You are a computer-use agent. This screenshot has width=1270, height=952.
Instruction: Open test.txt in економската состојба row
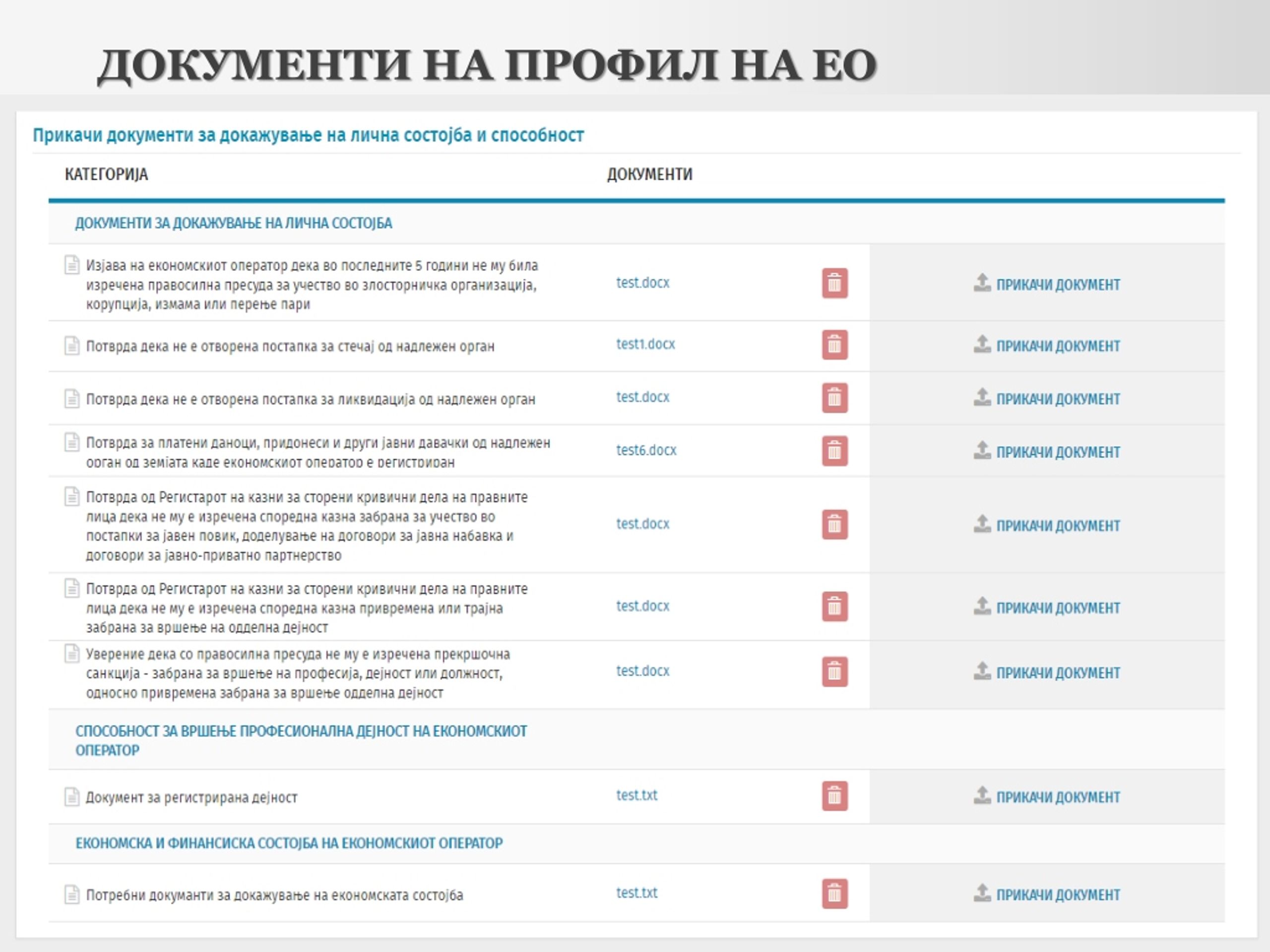click(636, 892)
